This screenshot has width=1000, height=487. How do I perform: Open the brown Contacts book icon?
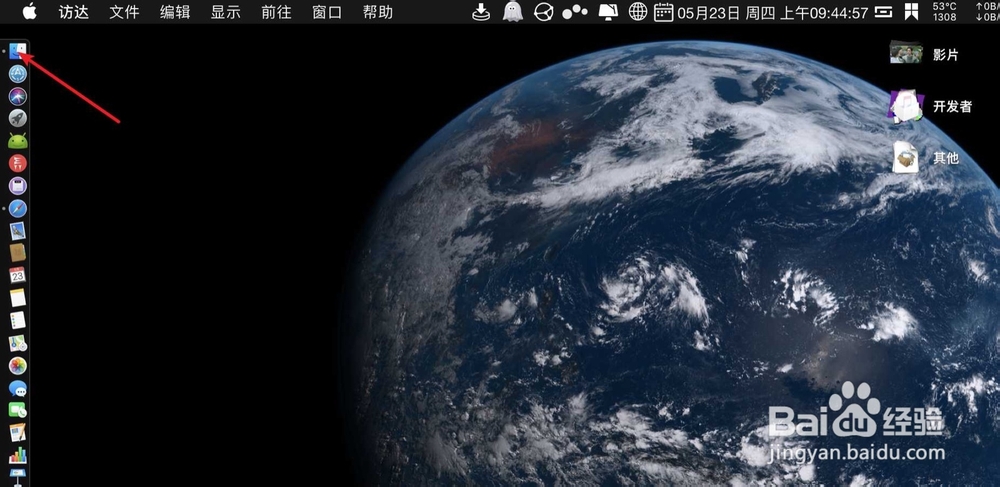pos(18,252)
